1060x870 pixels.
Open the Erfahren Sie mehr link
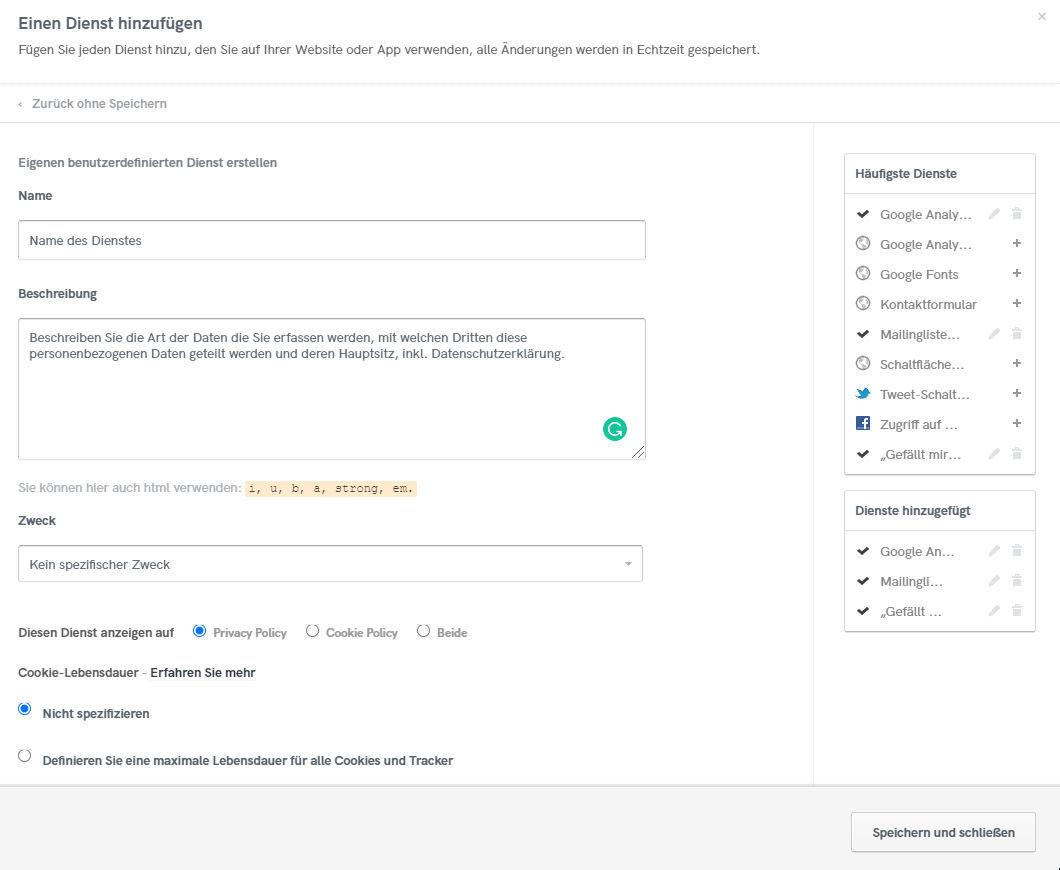point(202,673)
